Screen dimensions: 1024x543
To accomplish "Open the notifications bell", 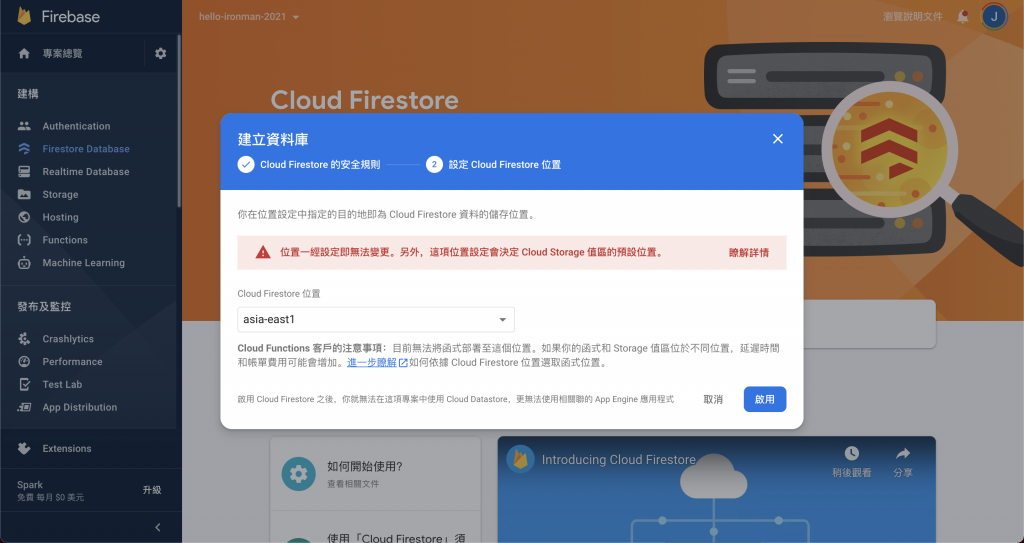I will 963,17.
